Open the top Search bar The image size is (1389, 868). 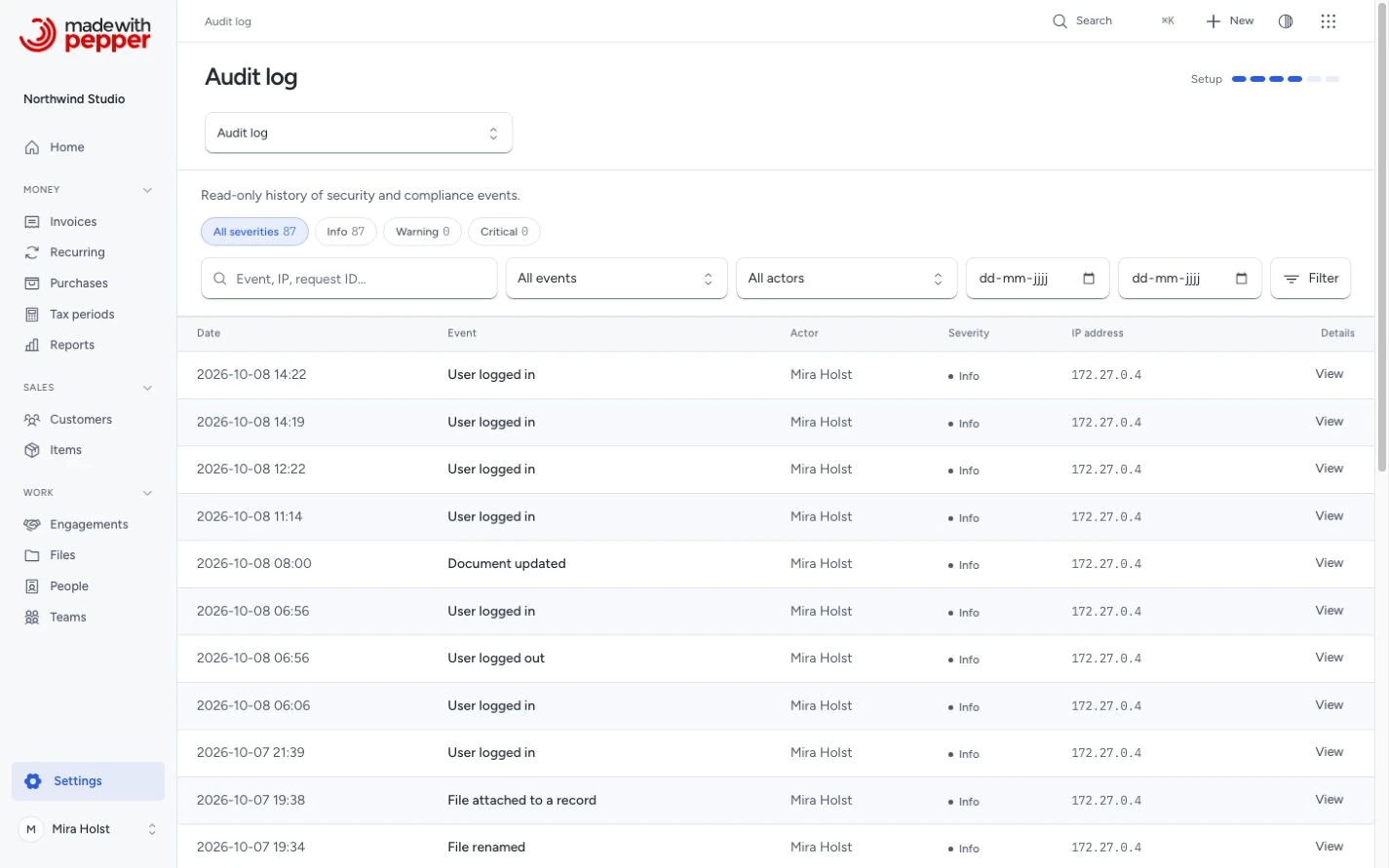pyautogui.click(x=1113, y=21)
